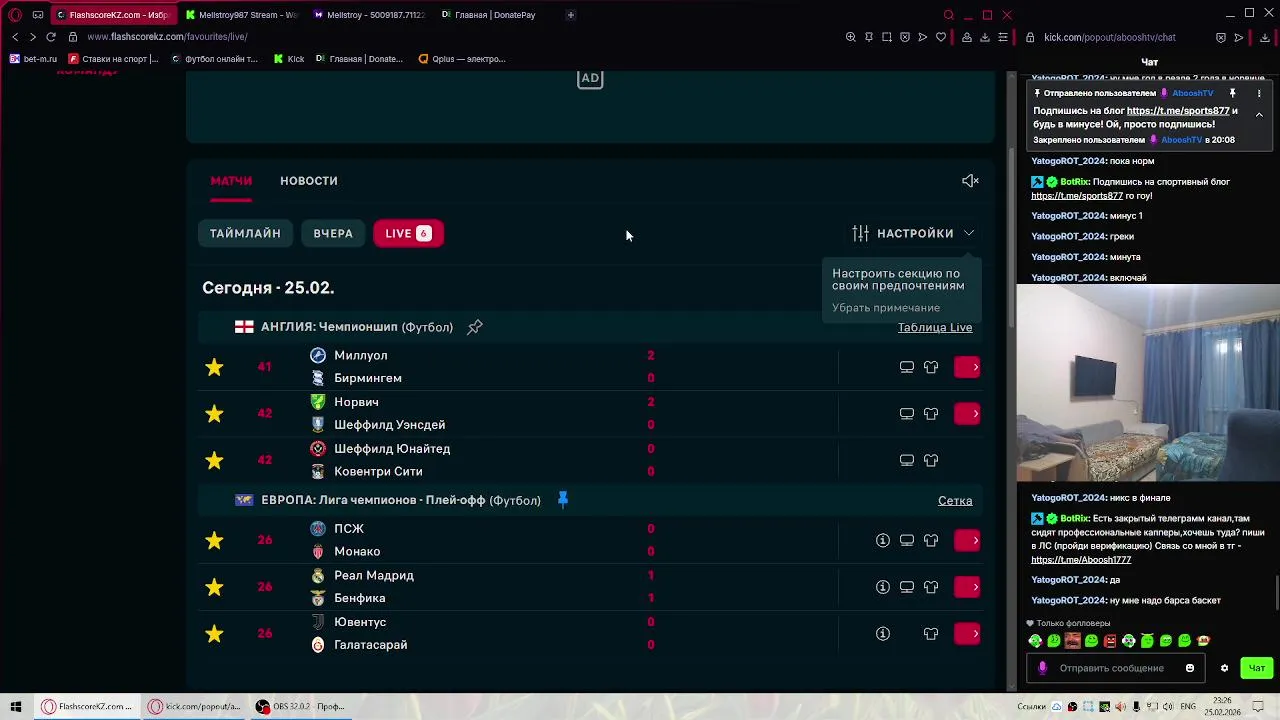Viewport: 1280px width, 720px height.
Task: Reload the flashscorekz page
Action: (x=51, y=37)
